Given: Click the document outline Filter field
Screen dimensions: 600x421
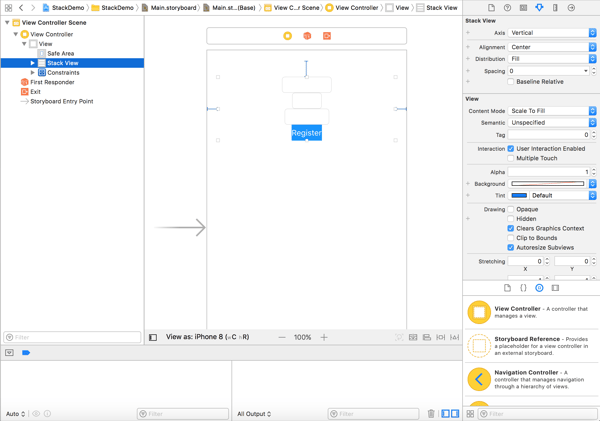Looking at the screenshot, I should pos(73,337).
